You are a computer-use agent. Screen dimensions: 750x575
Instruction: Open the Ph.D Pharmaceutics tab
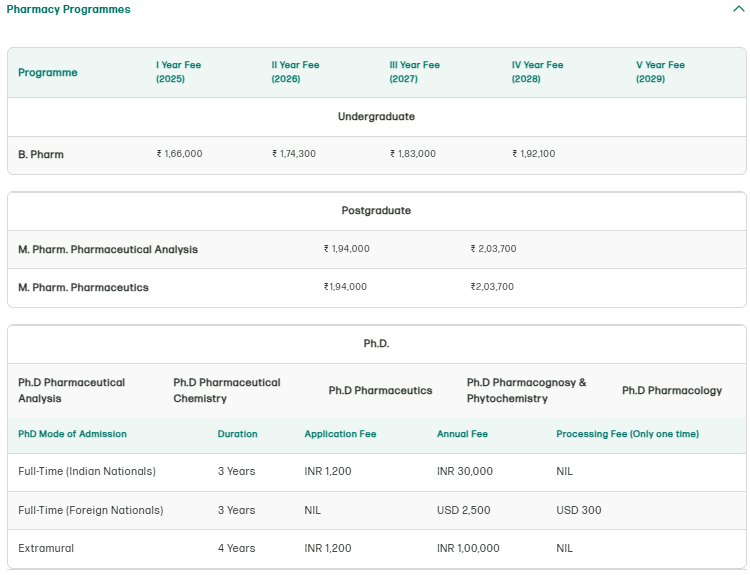tap(380, 390)
